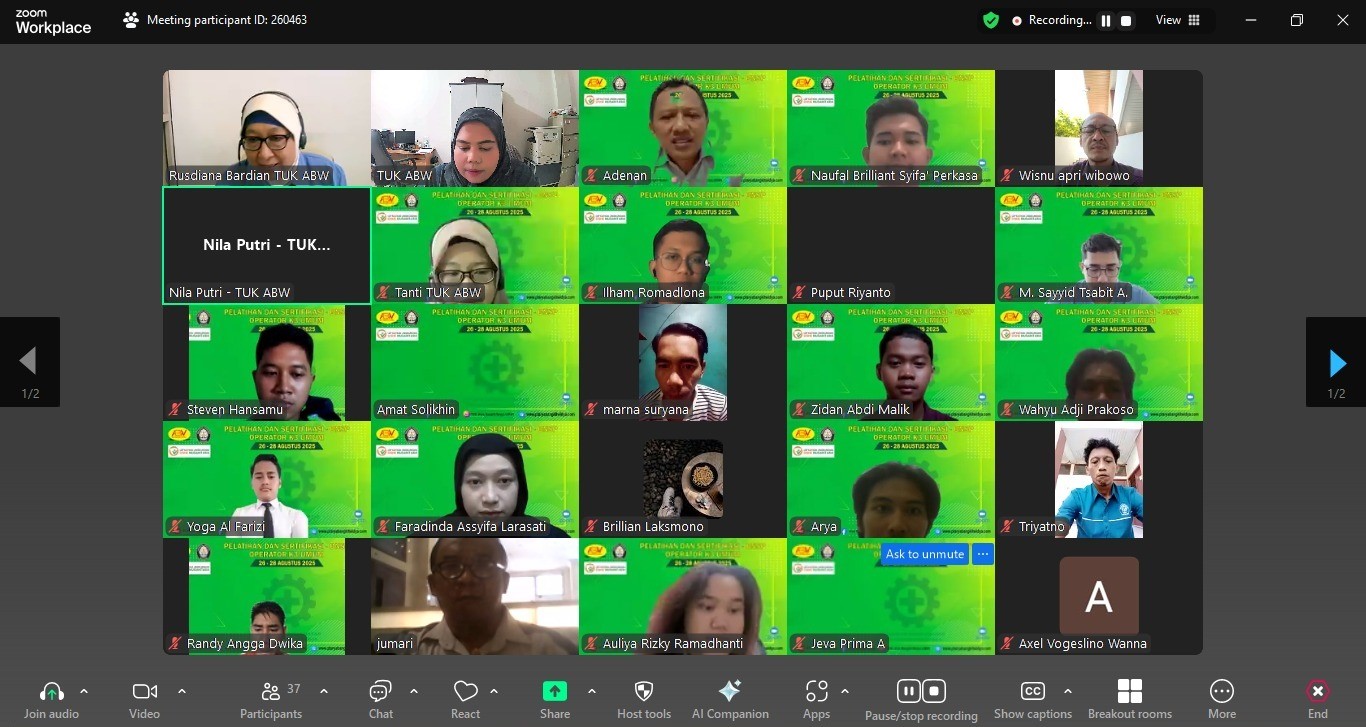
Task: Click the encryption shield icon at top
Action: point(991,20)
